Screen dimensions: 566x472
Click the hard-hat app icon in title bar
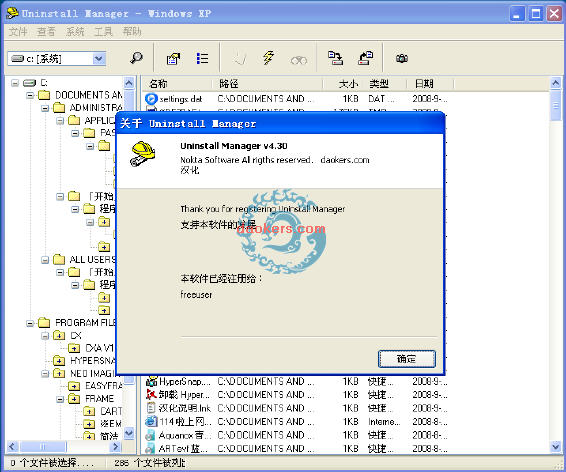pos(13,13)
